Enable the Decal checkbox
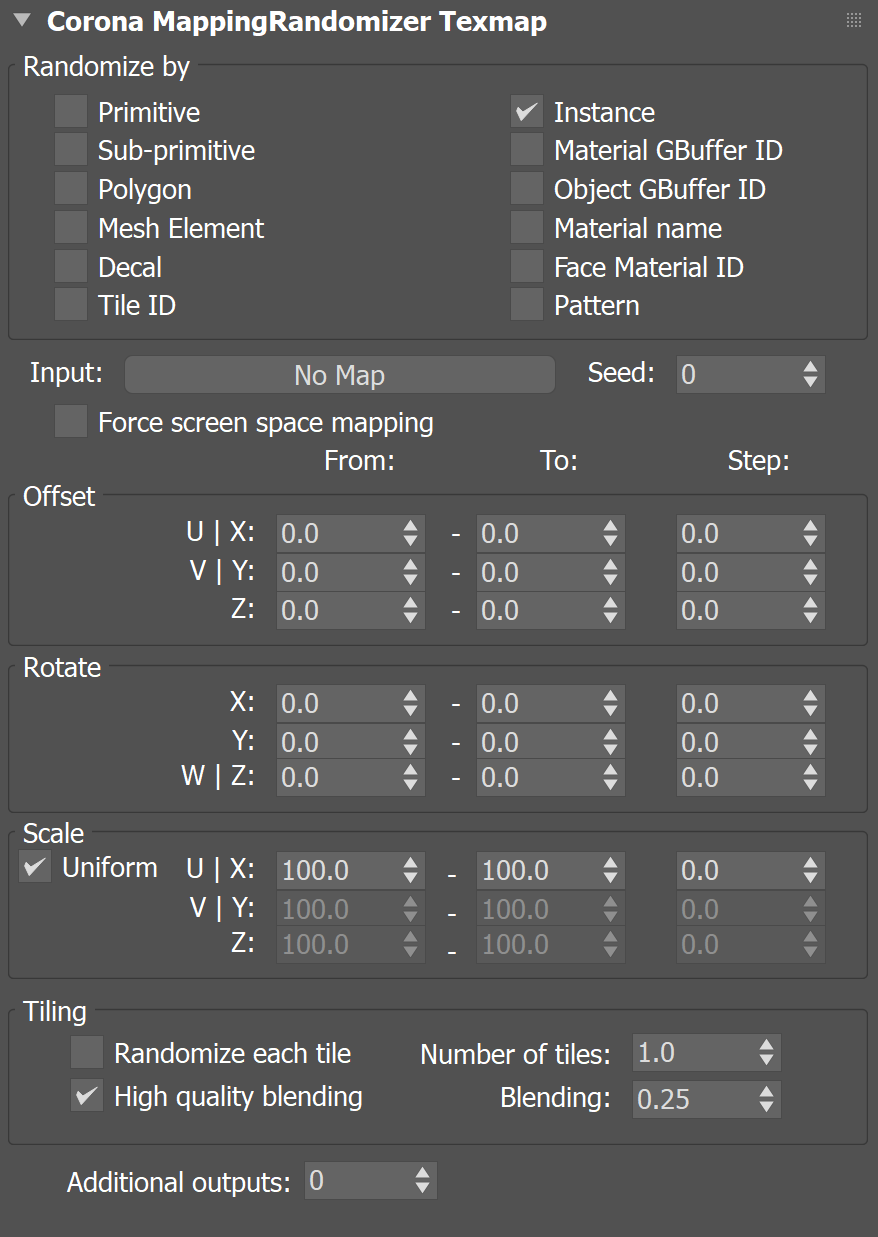The width and height of the screenshot is (878, 1237). 71,266
